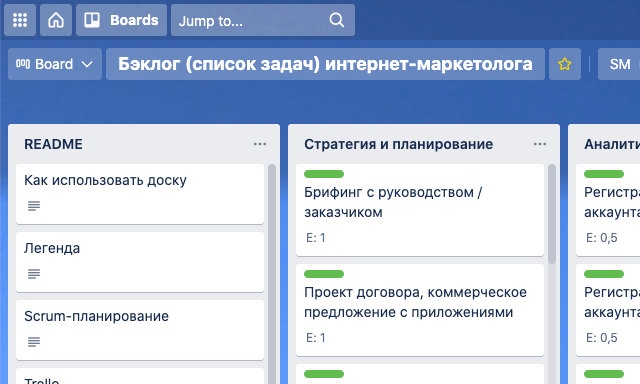Go to Trello home via house icon
640x384 pixels.
pyautogui.click(x=56, y=20)
